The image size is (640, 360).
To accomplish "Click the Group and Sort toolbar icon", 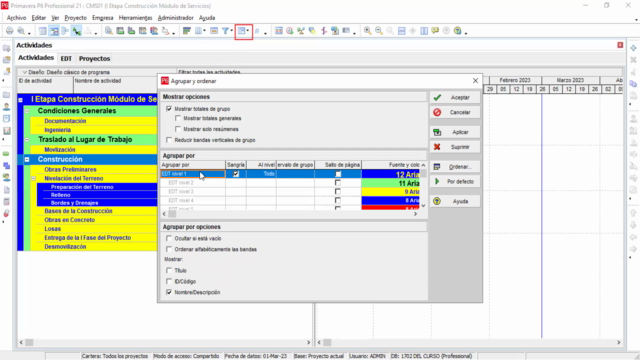I will click(242, 31).
